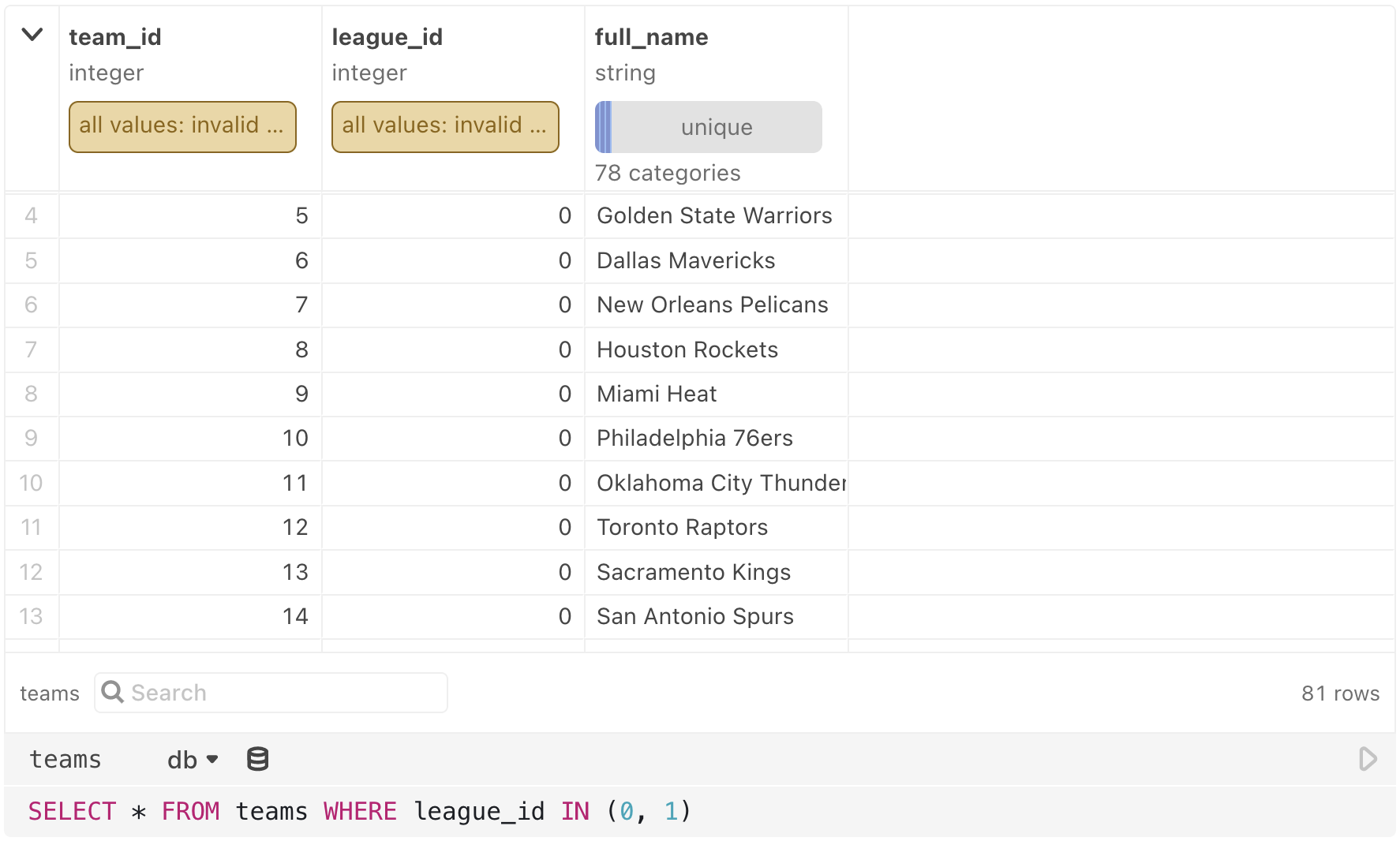The width and height of the screenshot is (1400, 841).
Task: Click the "all values: invalid" badge under league_id
Action: click(x=445, y=125)
